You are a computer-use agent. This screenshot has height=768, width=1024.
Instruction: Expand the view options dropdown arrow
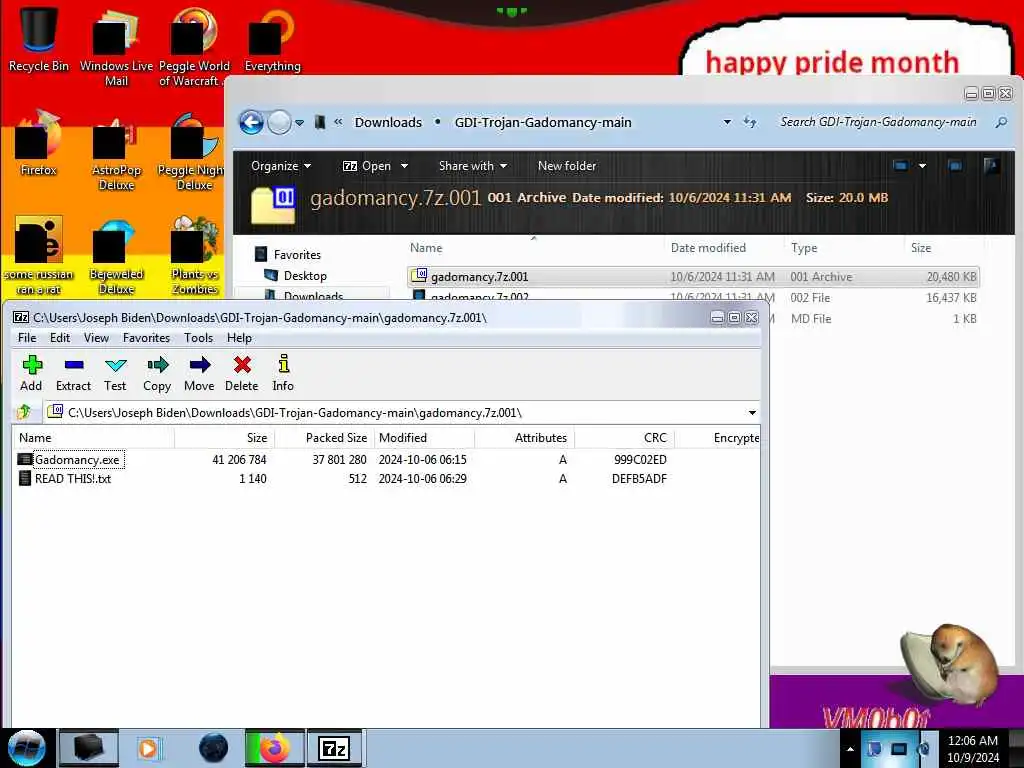point(922,166)
